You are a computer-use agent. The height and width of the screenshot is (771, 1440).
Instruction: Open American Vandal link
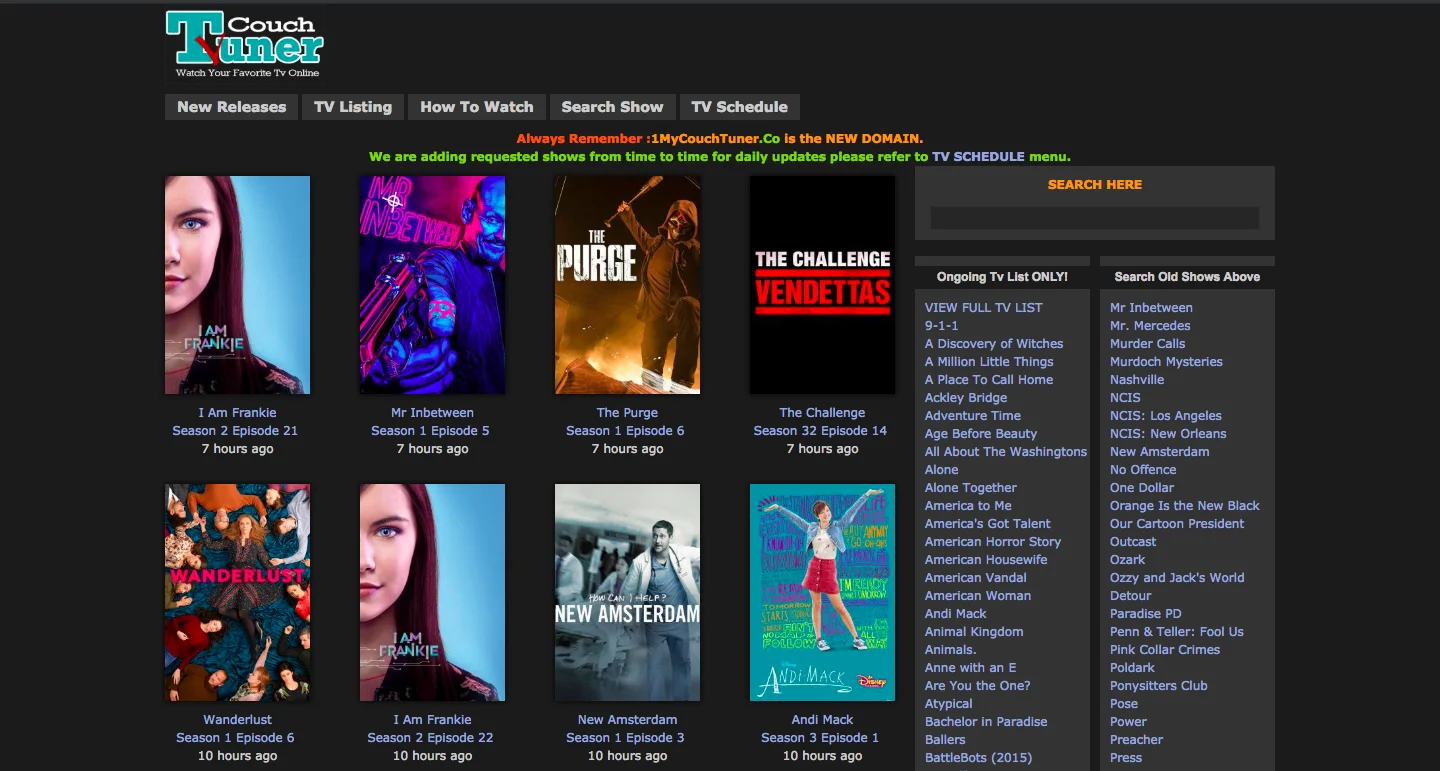(976, 578)
